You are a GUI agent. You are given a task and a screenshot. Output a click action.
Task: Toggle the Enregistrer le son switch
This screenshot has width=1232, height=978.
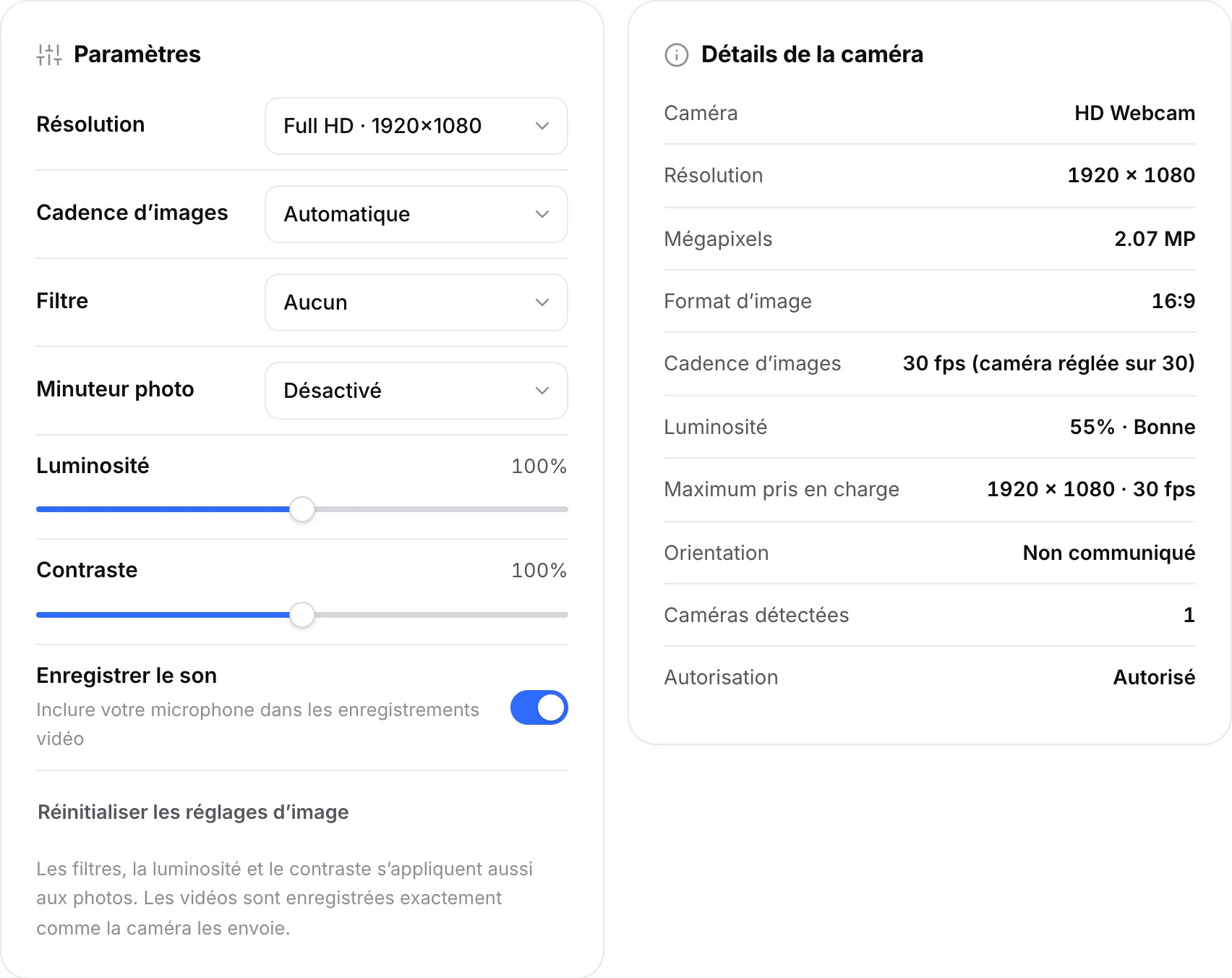539,707
